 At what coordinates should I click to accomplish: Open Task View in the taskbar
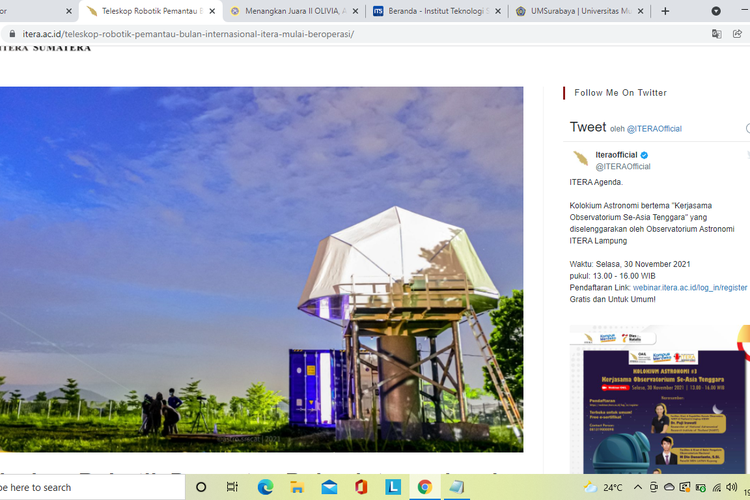tap(233, 487)
